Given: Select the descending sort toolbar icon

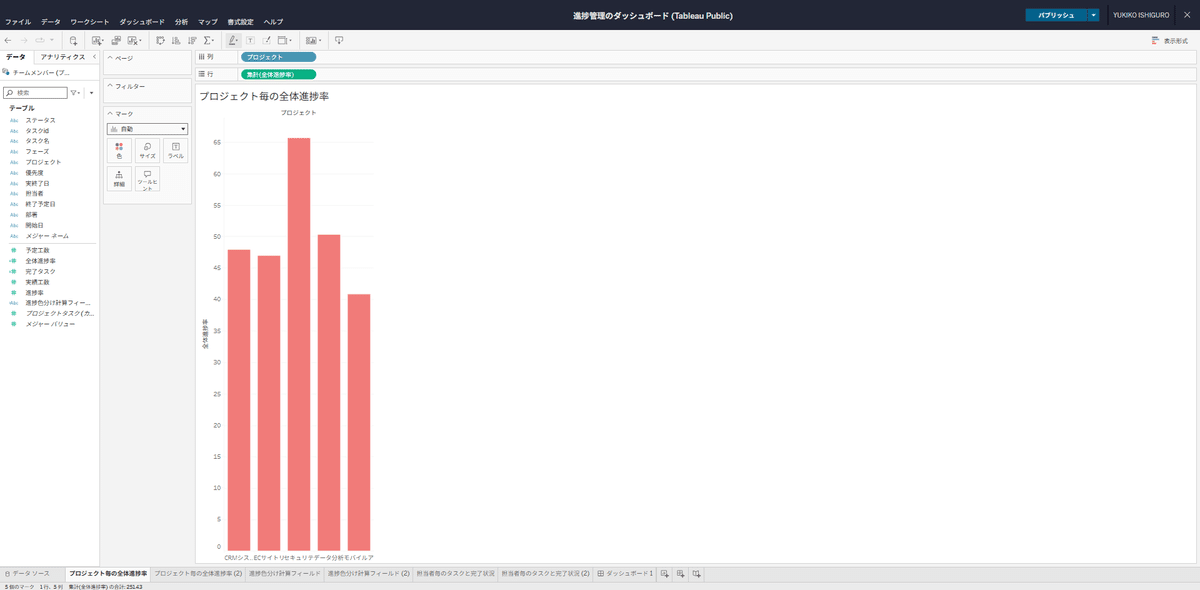Looking at the screenshot, I should point(193,41).
